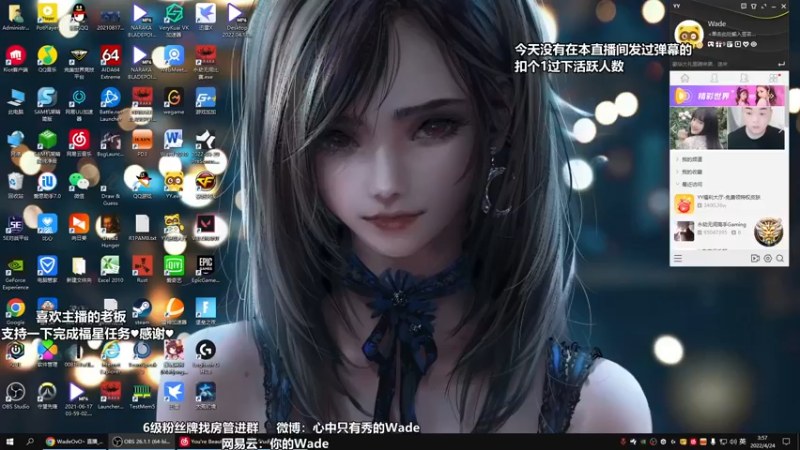Open the Riot client desktop shortcut
Screen dimensions: 800x450
click(x=15, y=59)
